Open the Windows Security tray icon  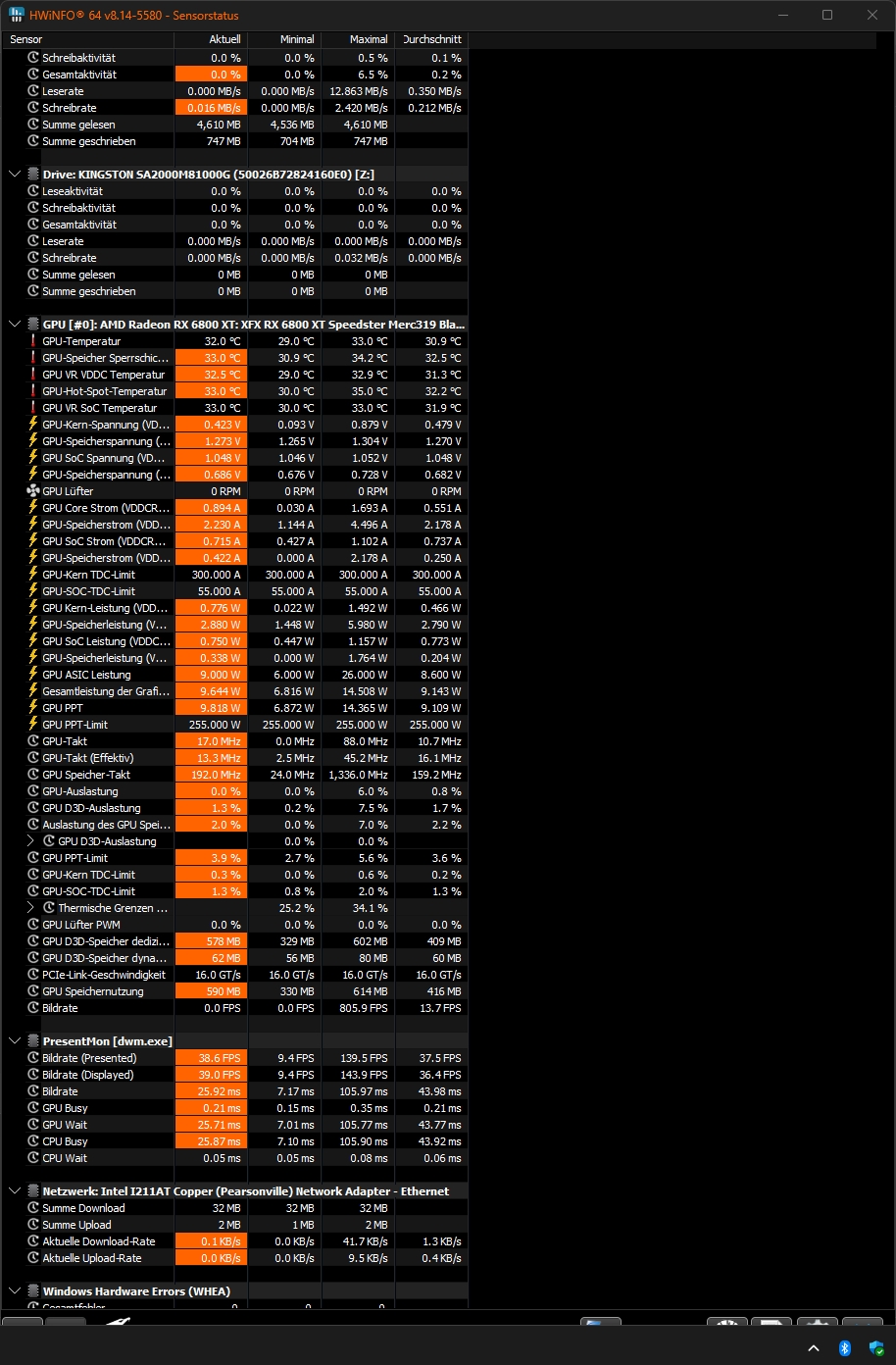click(875, 1348)
